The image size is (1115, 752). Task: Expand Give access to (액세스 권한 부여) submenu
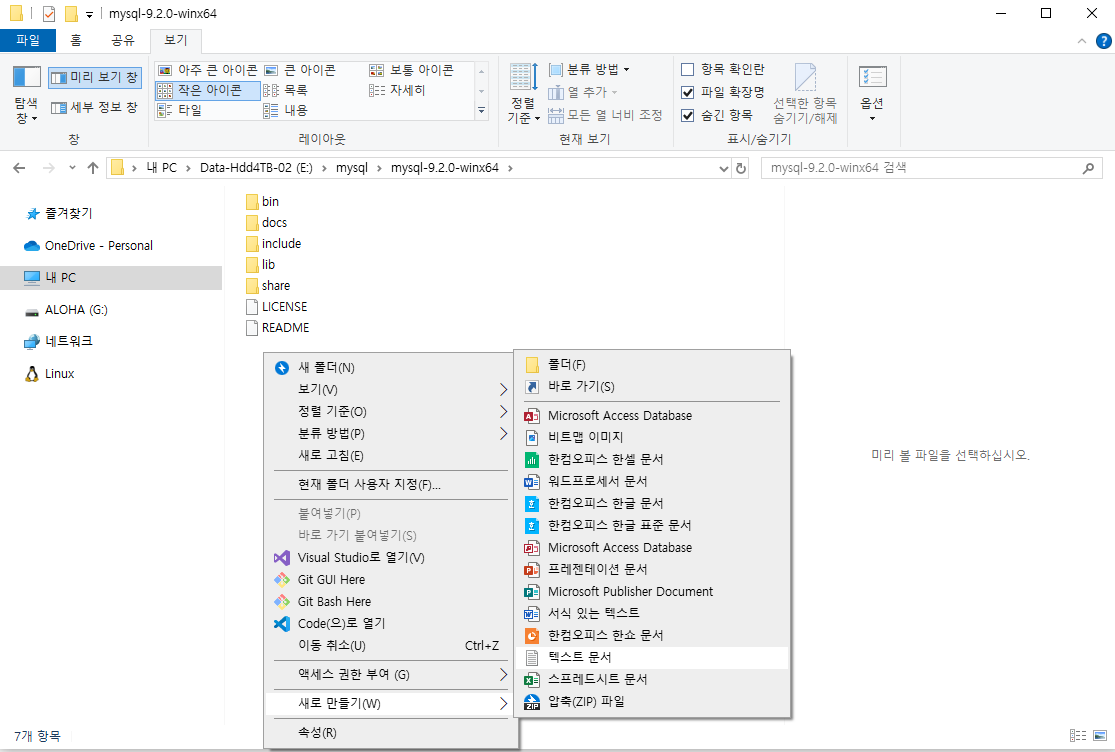tap(390, 675)
